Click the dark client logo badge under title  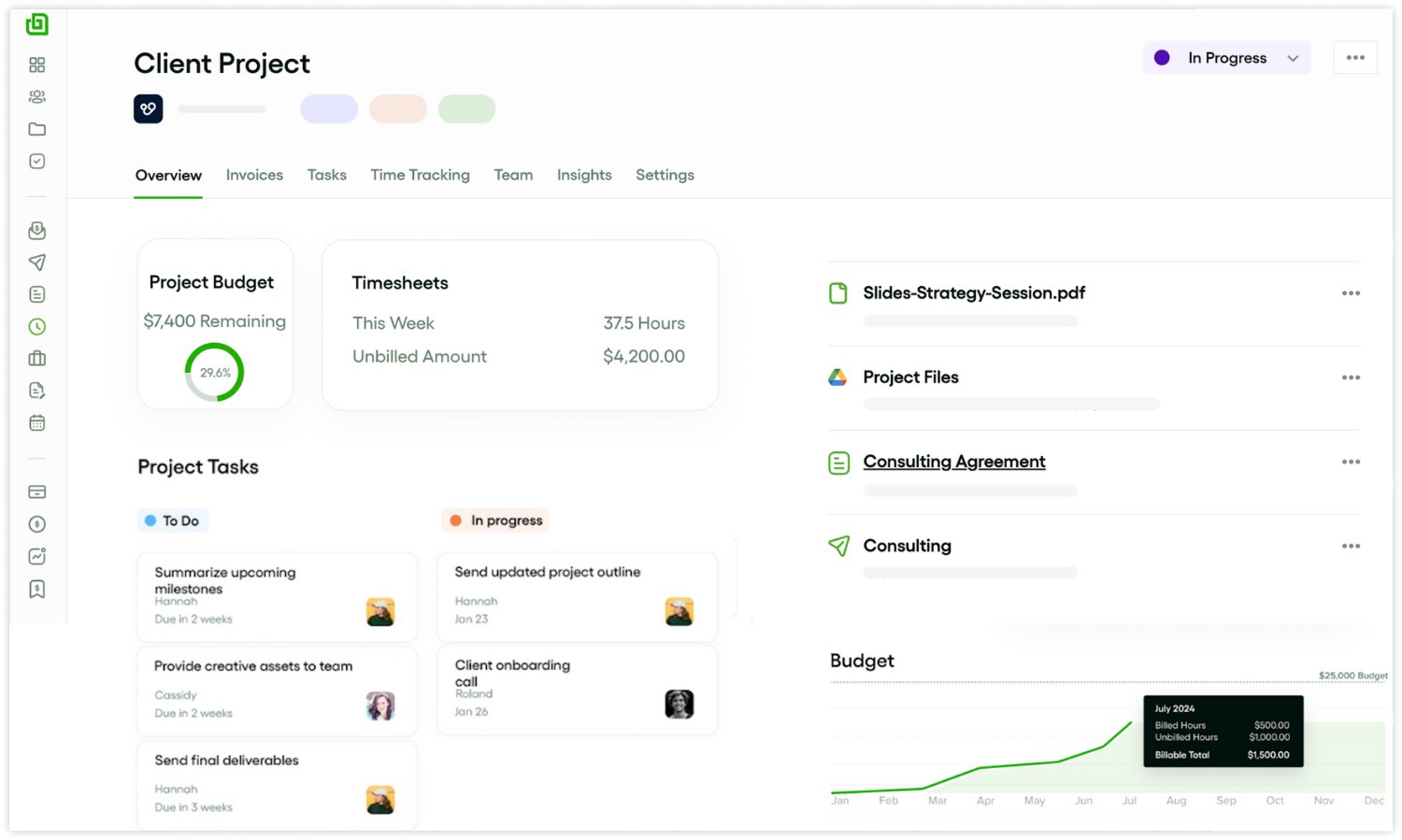[149, 109]
